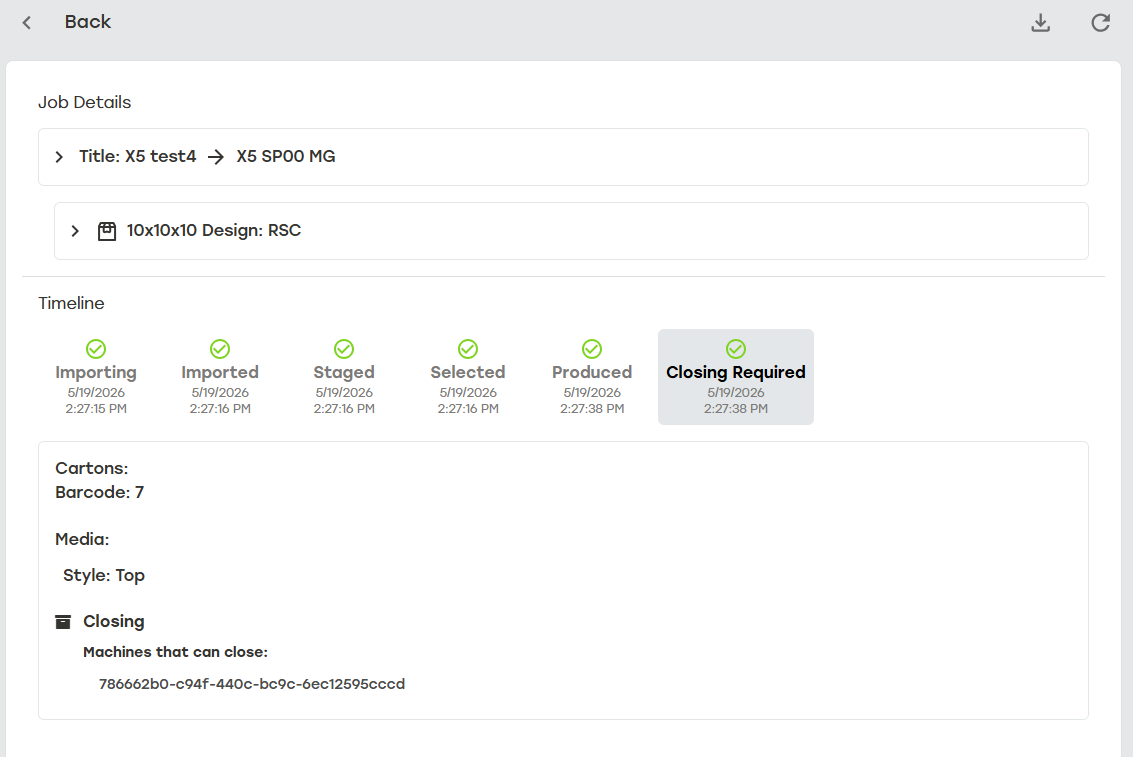Click the Job Details heading

85,103
